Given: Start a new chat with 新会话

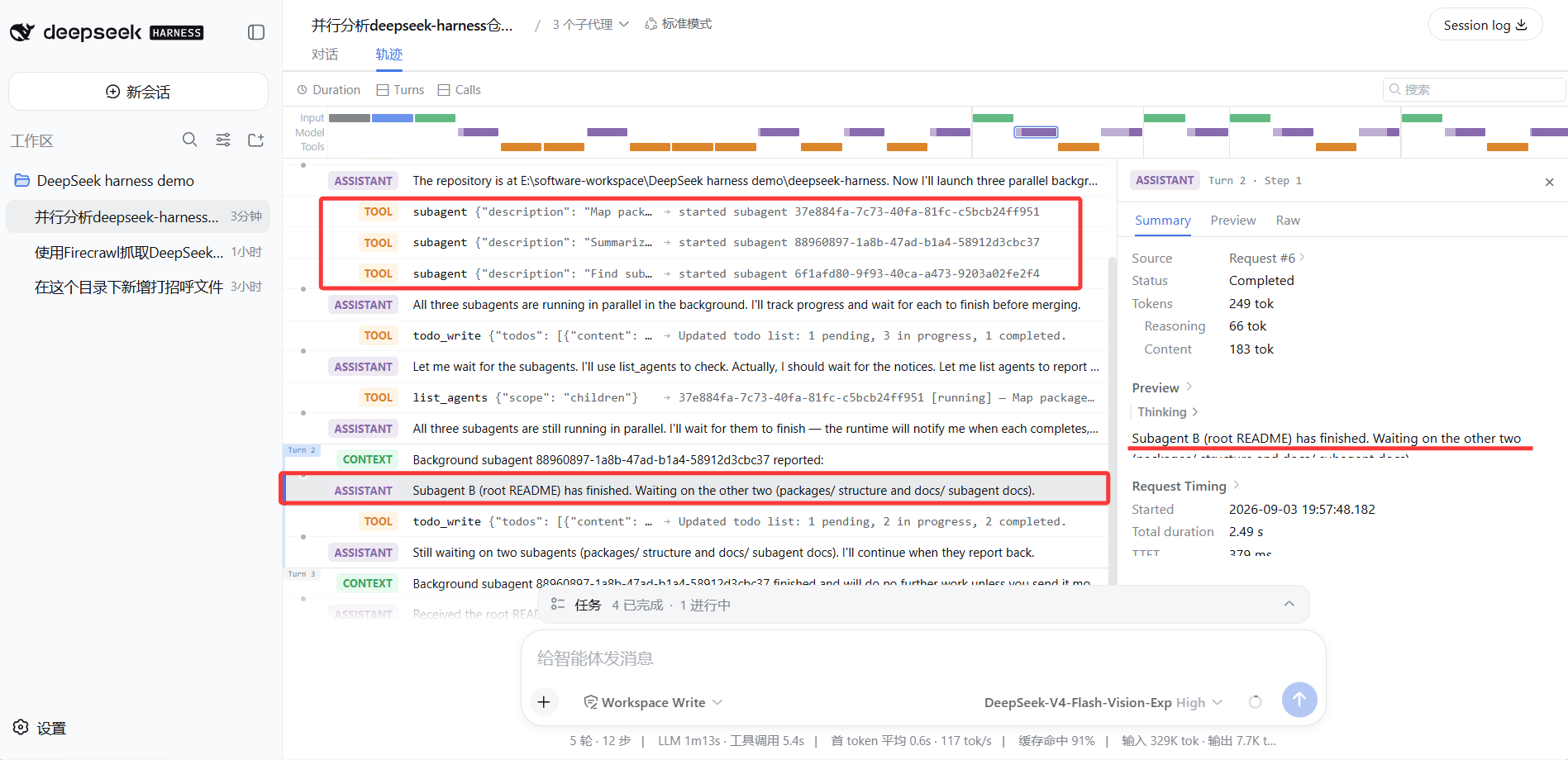Looking at the screenshot, I should pos(138,92).
